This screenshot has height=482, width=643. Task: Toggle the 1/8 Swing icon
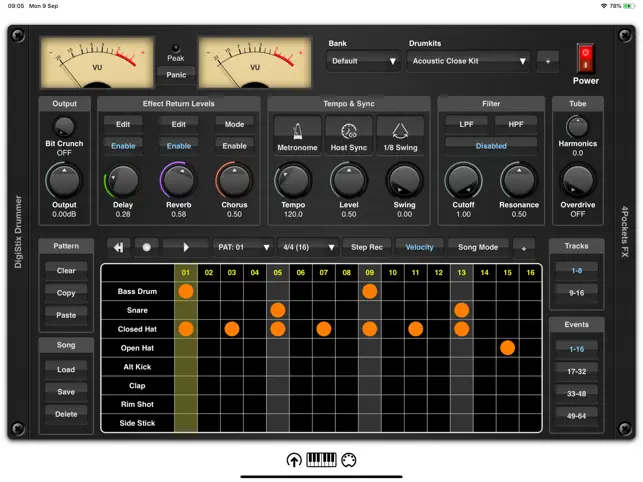(400, 135)
